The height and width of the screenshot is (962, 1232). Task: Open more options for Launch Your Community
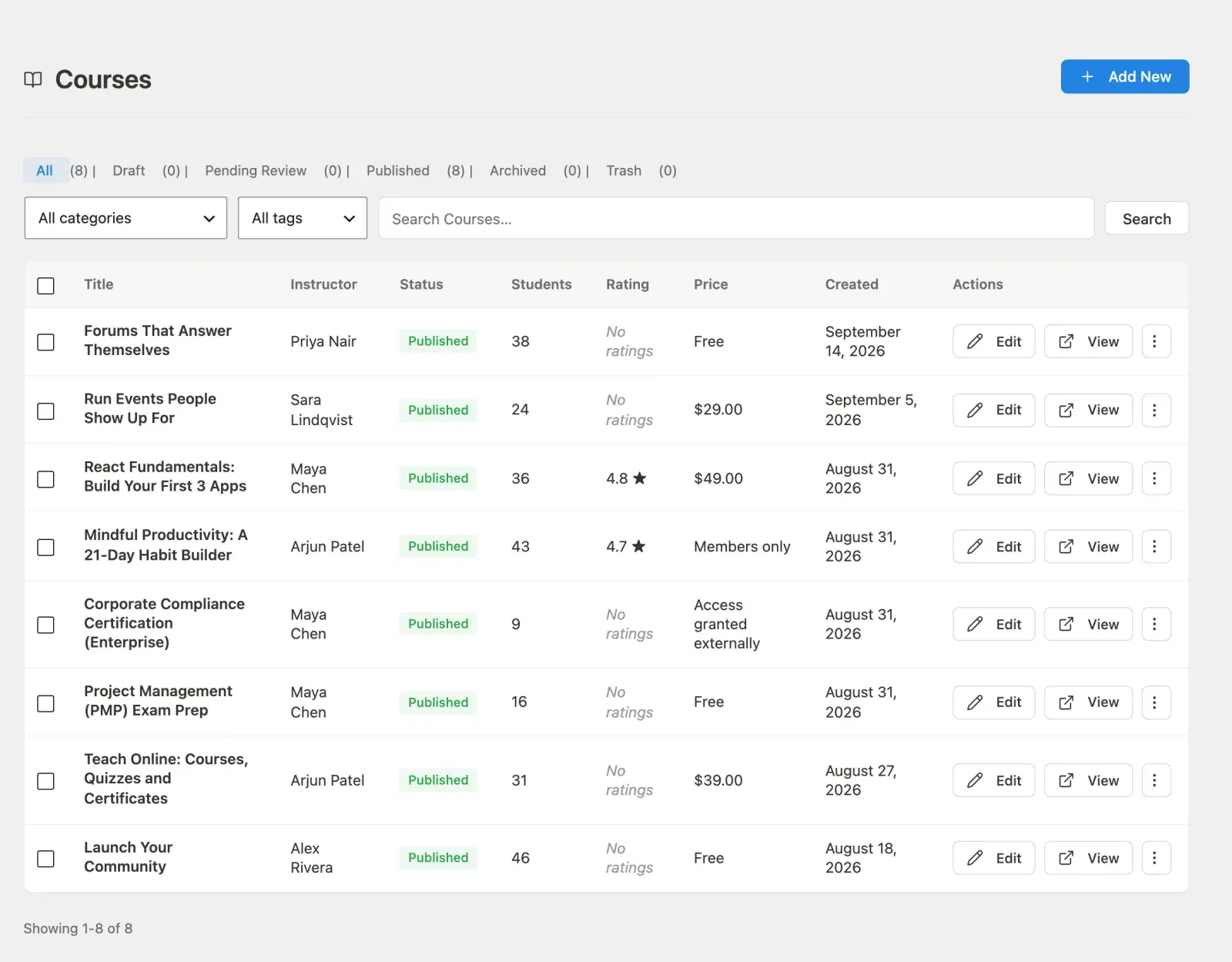coord(1155,858)
